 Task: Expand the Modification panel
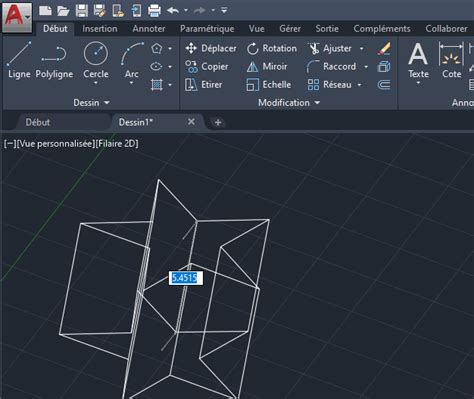289,103
